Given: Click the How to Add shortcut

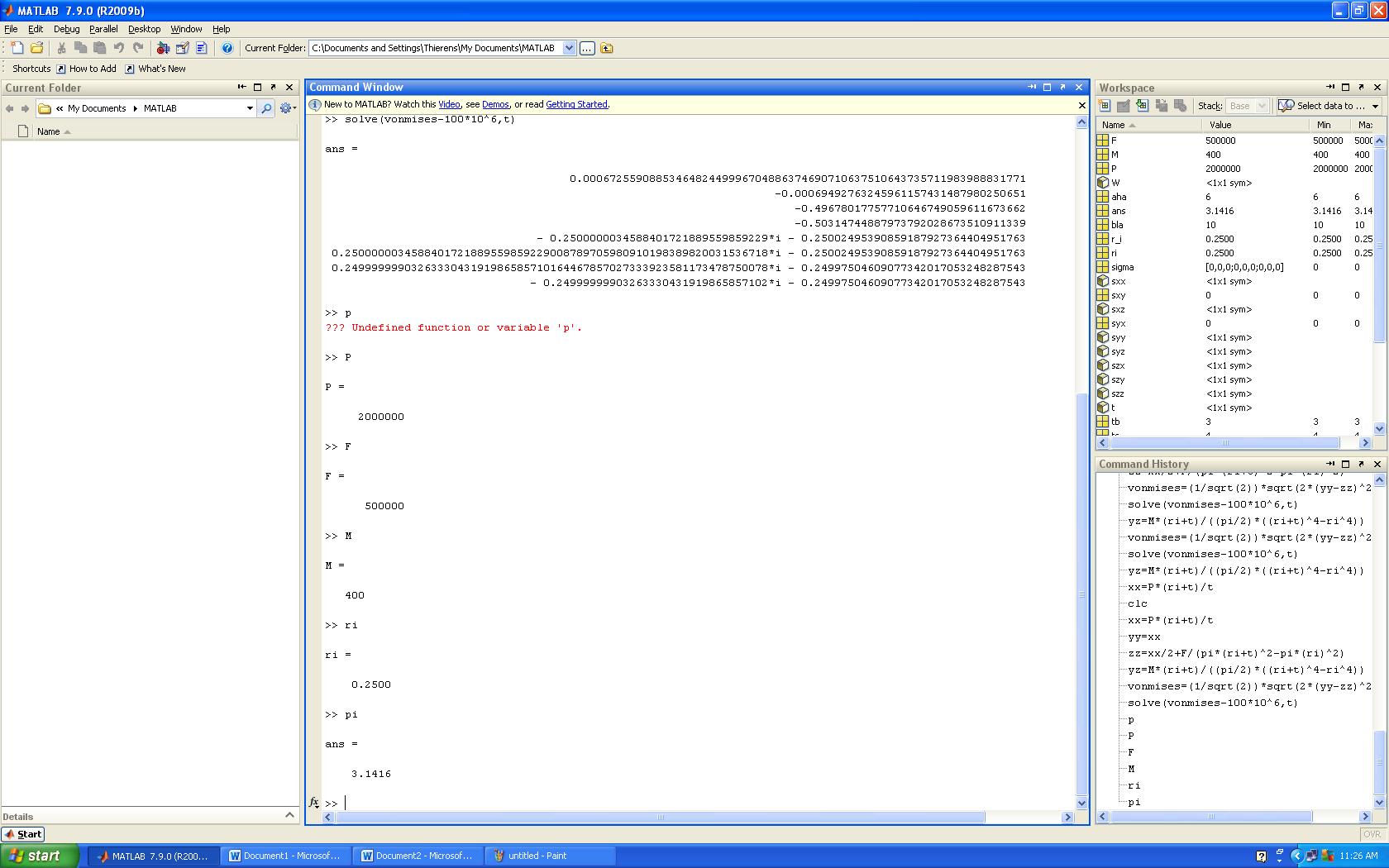Looking at the screenshot, I should point(86,69).
